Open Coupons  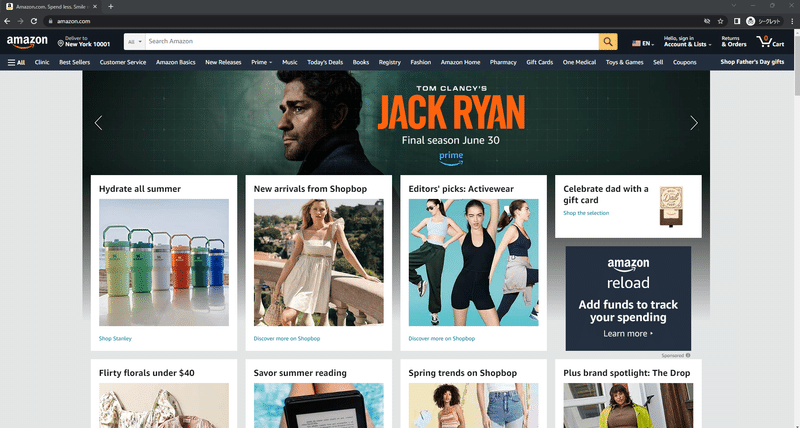(685, 62)
